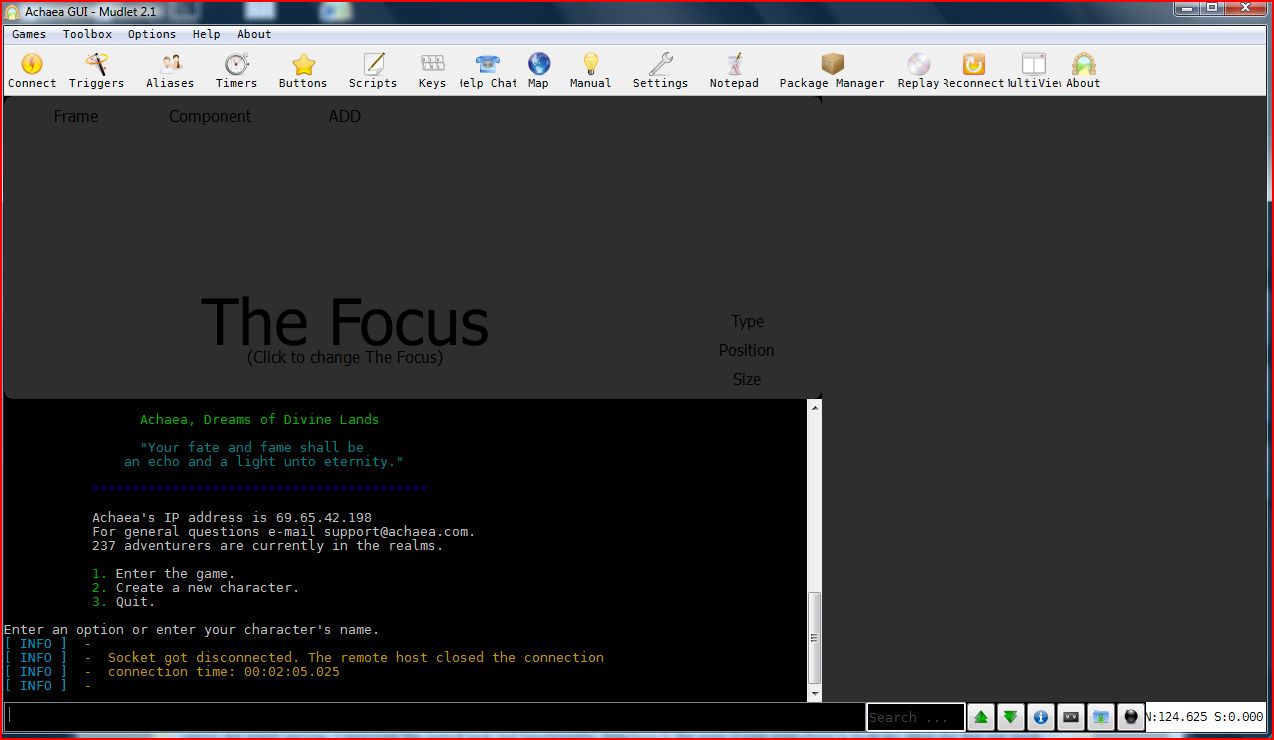Viewport: 1274px width, 740px height.
Task: Click the 'Enter the game.' menu line
Action: (175, 573)
